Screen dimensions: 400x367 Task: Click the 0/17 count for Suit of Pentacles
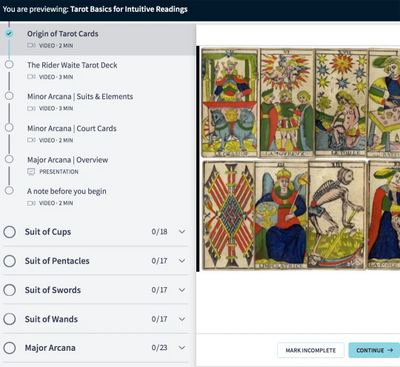pos(159,261)
